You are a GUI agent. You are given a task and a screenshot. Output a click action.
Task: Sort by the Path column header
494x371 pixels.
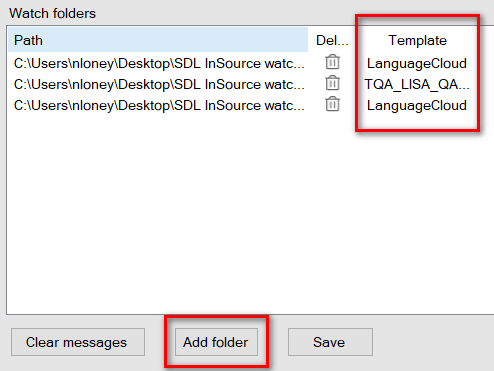[x=158, y=40]
